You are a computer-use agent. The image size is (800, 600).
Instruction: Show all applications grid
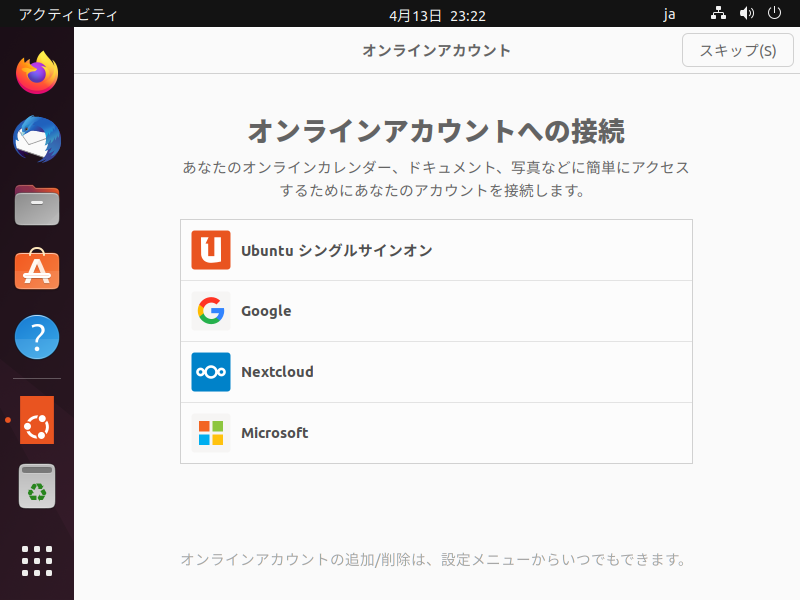[x=37, y=561]
